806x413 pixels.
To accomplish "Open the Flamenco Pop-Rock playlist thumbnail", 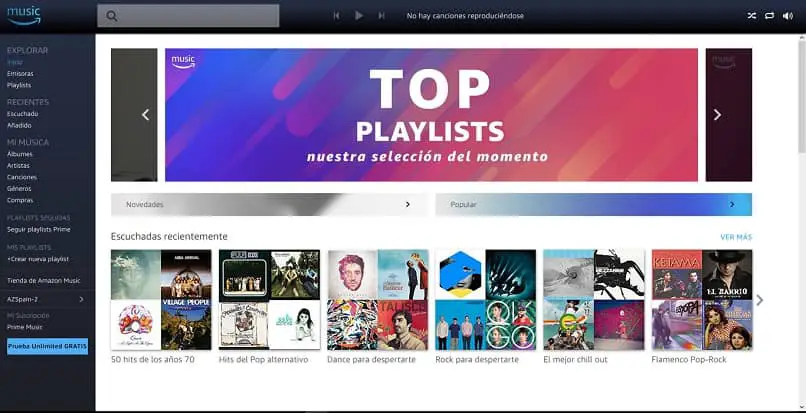I will pyautogui.click(x=702, y=300).
